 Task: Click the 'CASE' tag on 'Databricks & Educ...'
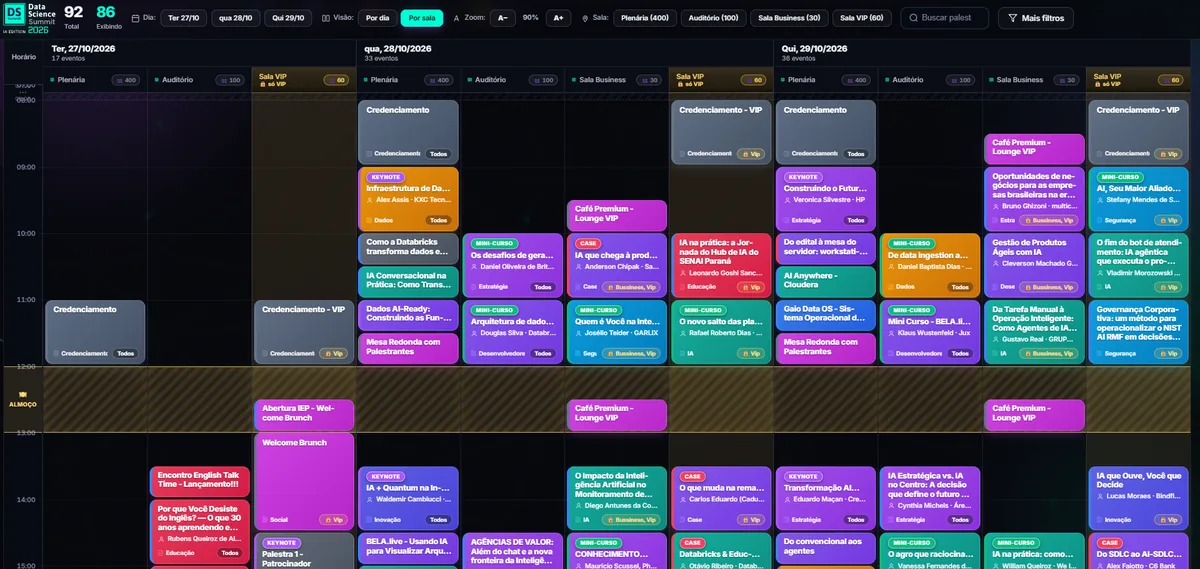click(692, 542)
